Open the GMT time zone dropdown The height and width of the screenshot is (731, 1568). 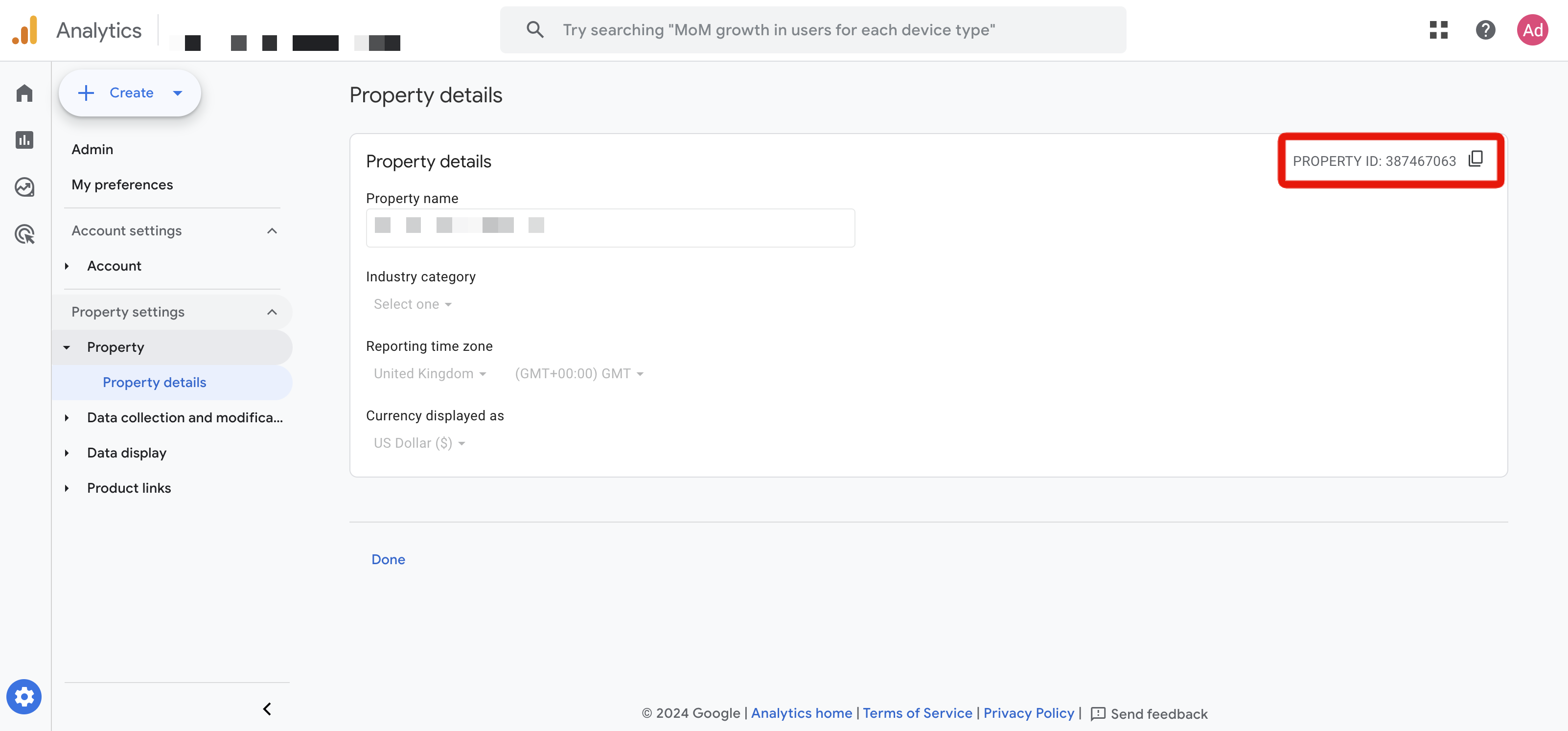tap(579, 374)
